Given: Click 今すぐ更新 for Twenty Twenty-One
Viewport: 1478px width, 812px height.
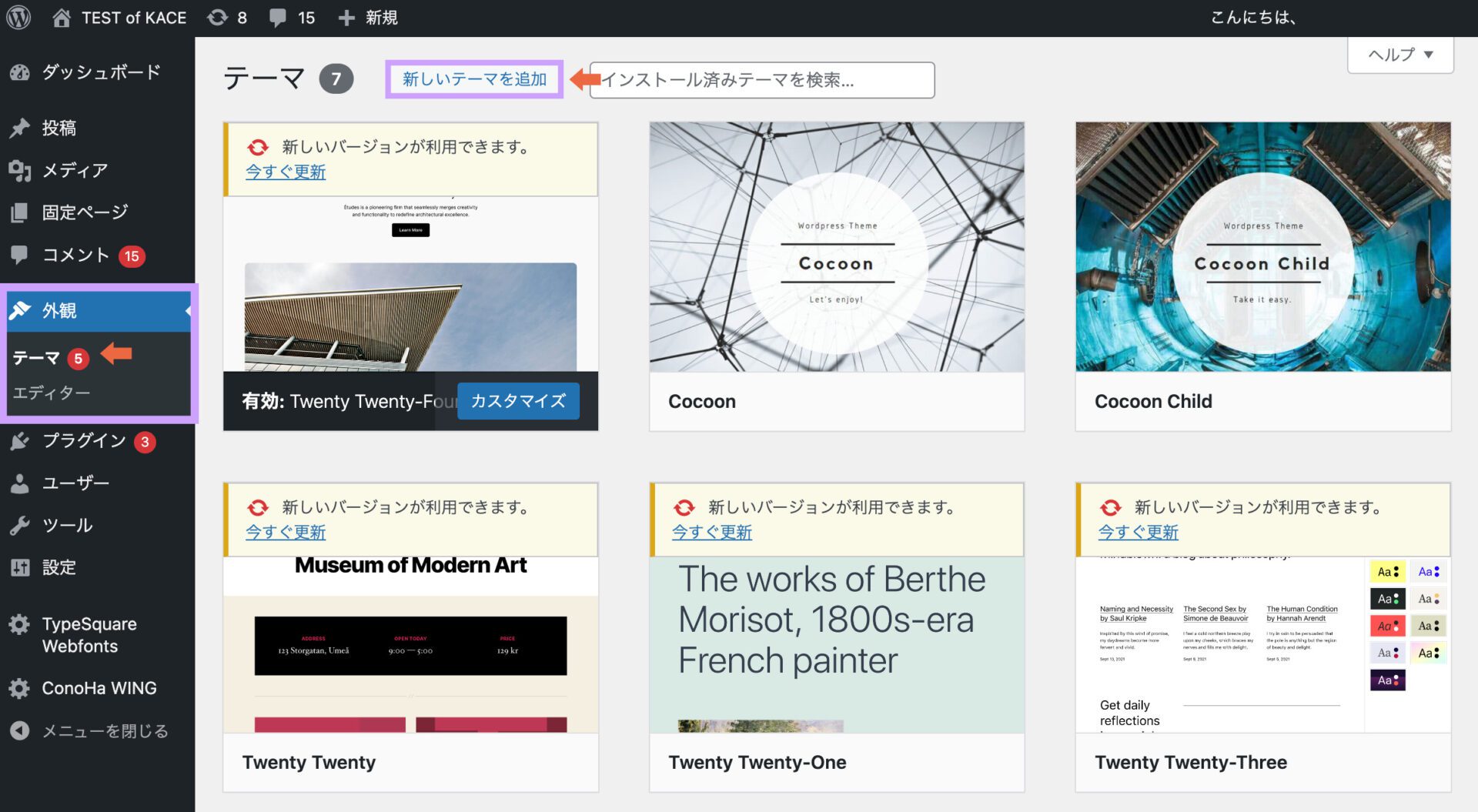Looking at the screenshot, I should point(712,532).
